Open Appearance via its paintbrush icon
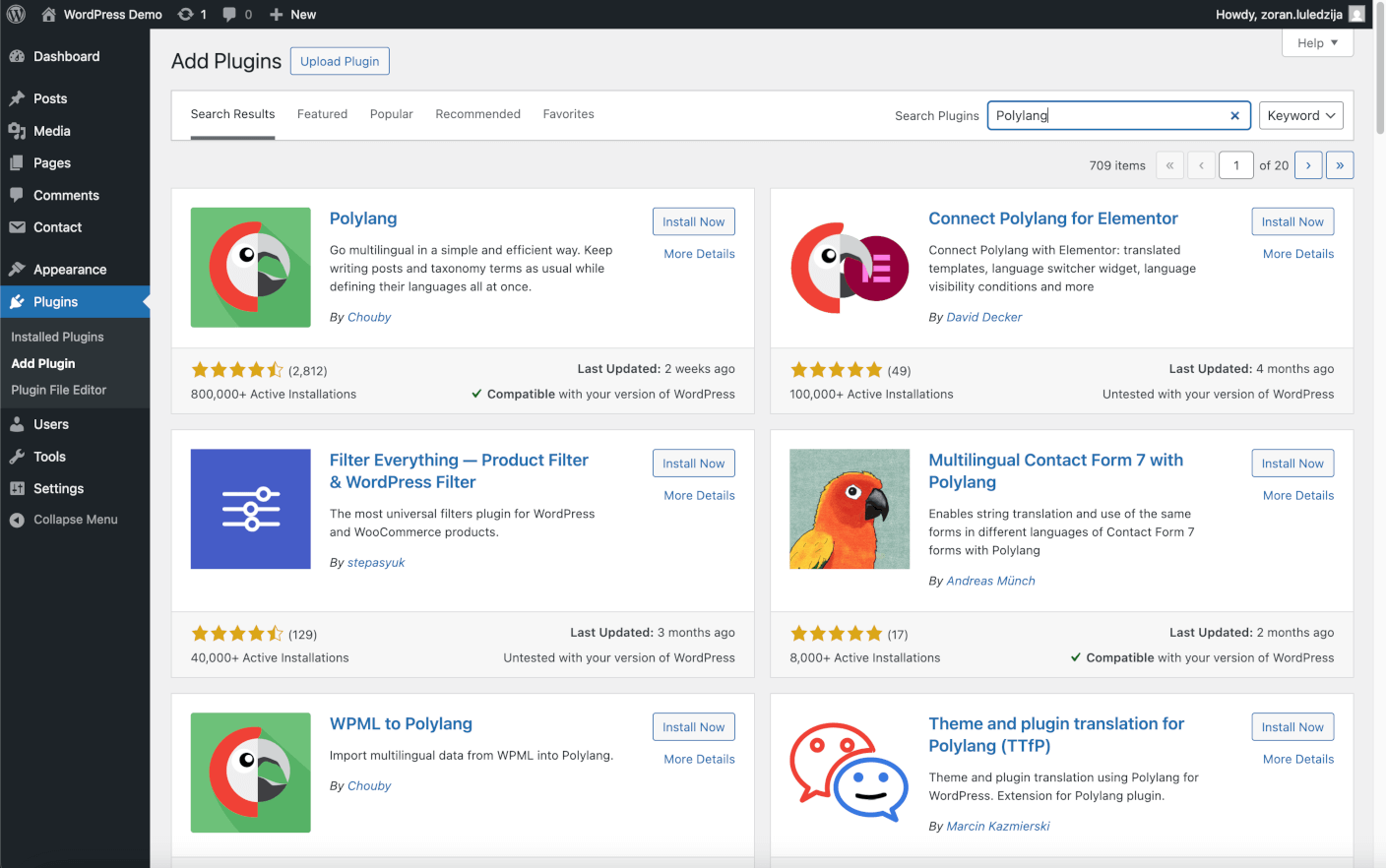This screenshot has height=868, width=1386. coord(17,270)
